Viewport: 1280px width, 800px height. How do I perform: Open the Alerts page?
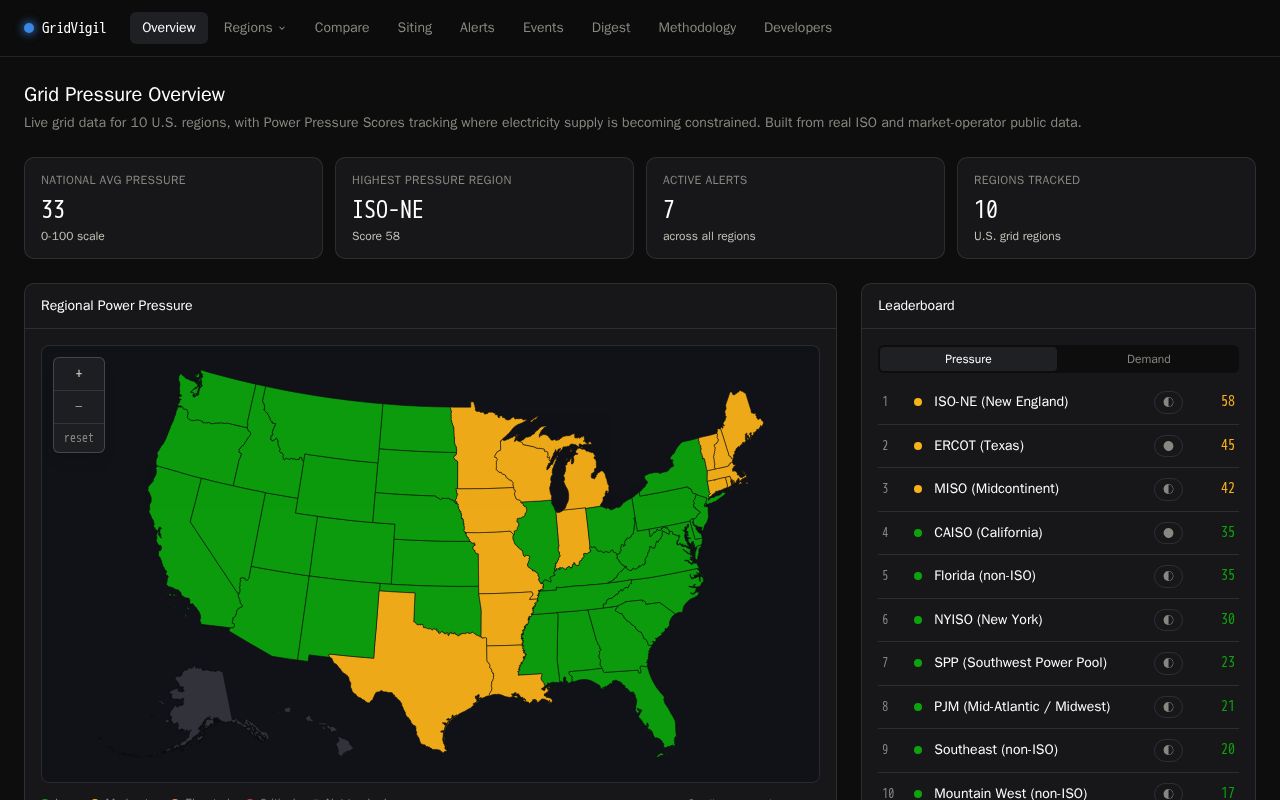point(477,28)
